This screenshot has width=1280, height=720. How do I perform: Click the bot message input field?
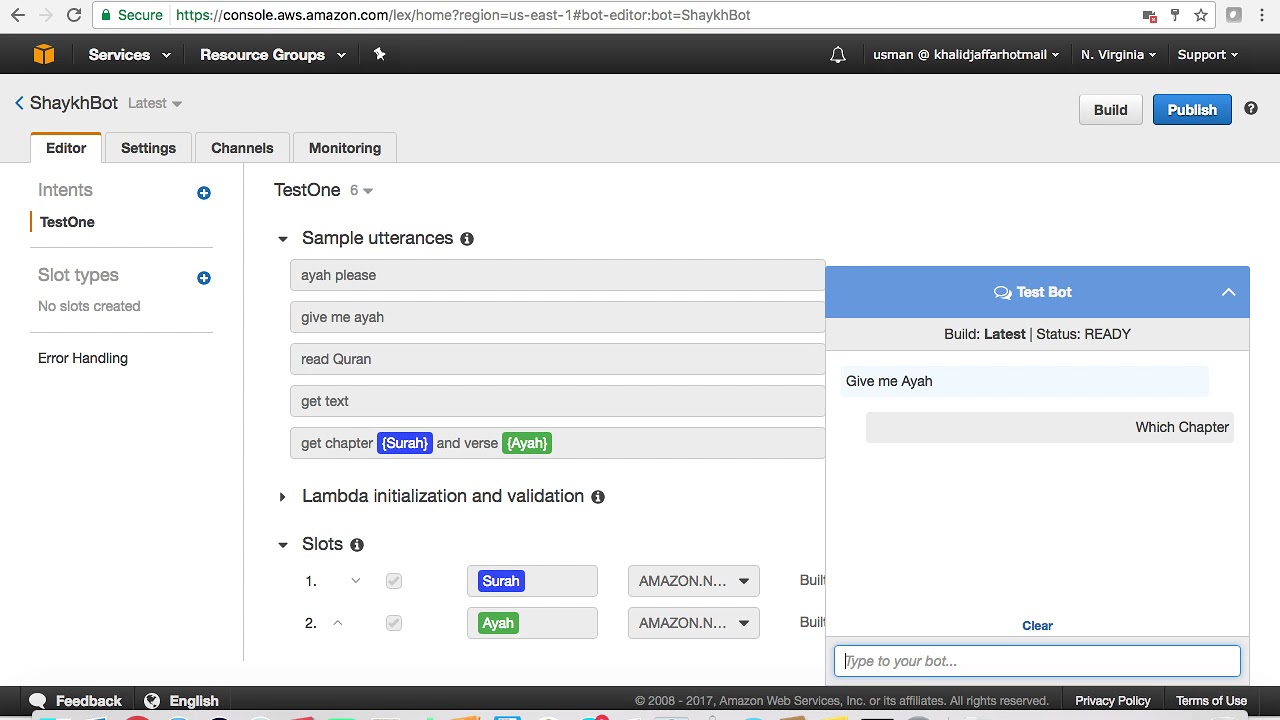(1037, 661)
